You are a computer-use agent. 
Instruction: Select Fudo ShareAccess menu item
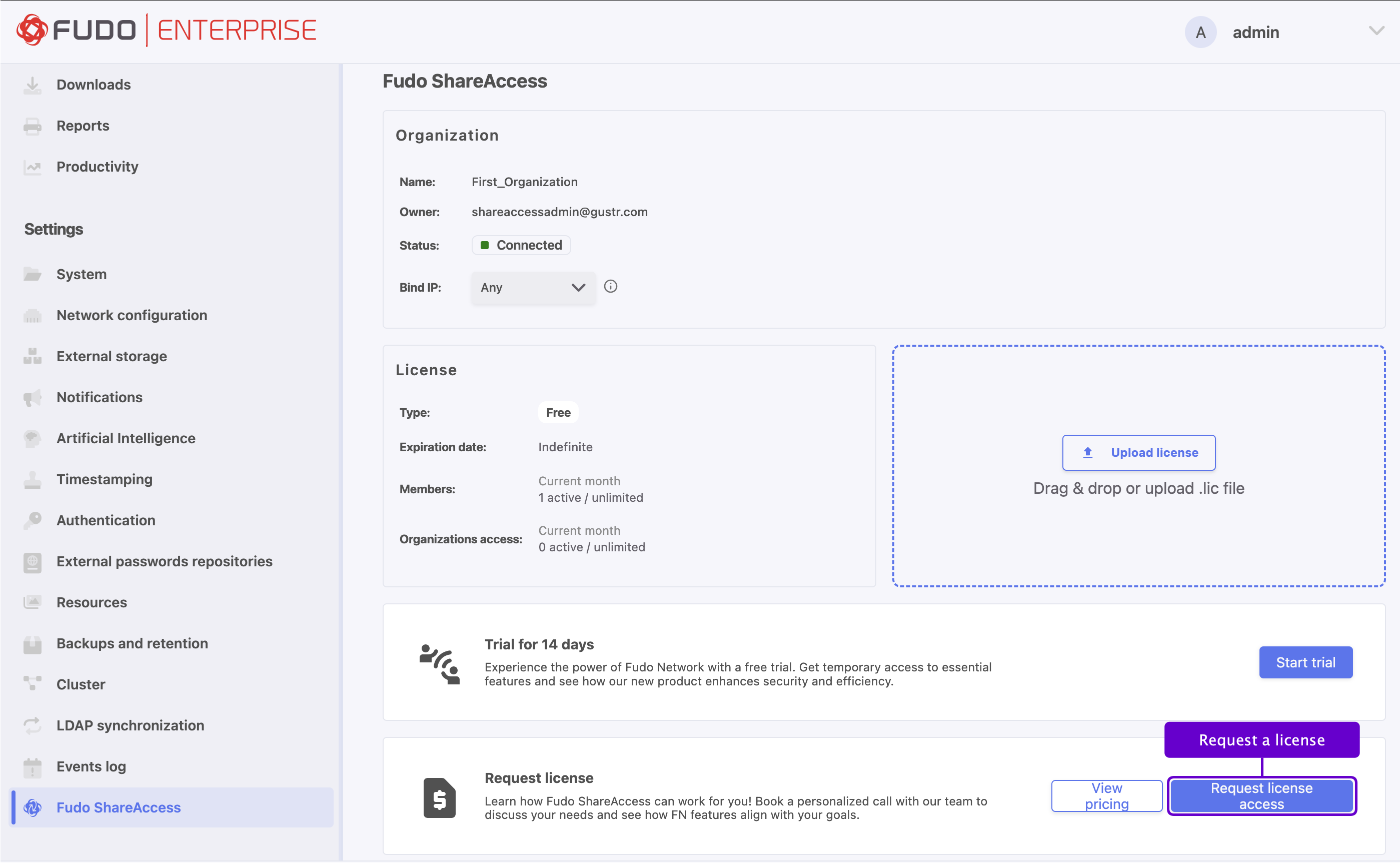172,808
